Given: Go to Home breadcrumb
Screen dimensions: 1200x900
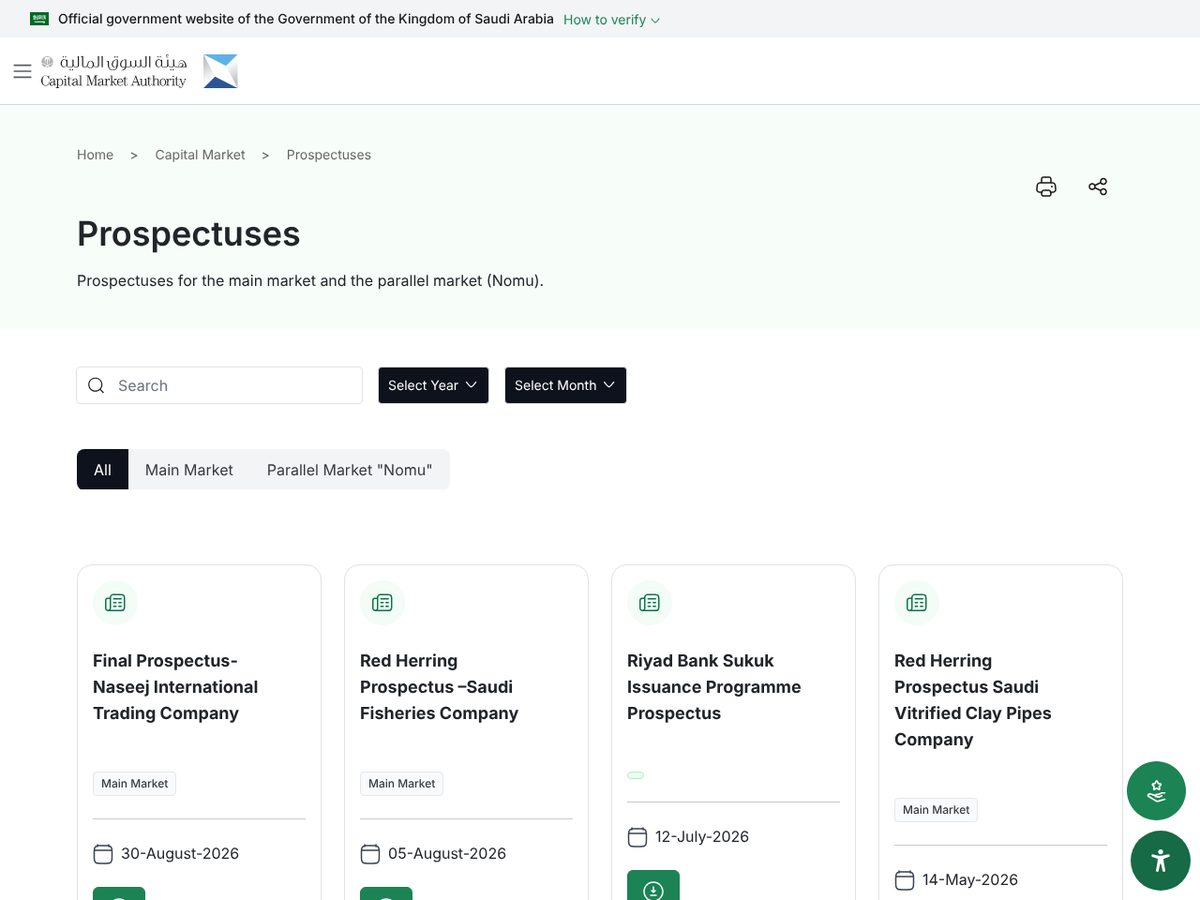Looking at the screenshot, I should tap(95, 155).
